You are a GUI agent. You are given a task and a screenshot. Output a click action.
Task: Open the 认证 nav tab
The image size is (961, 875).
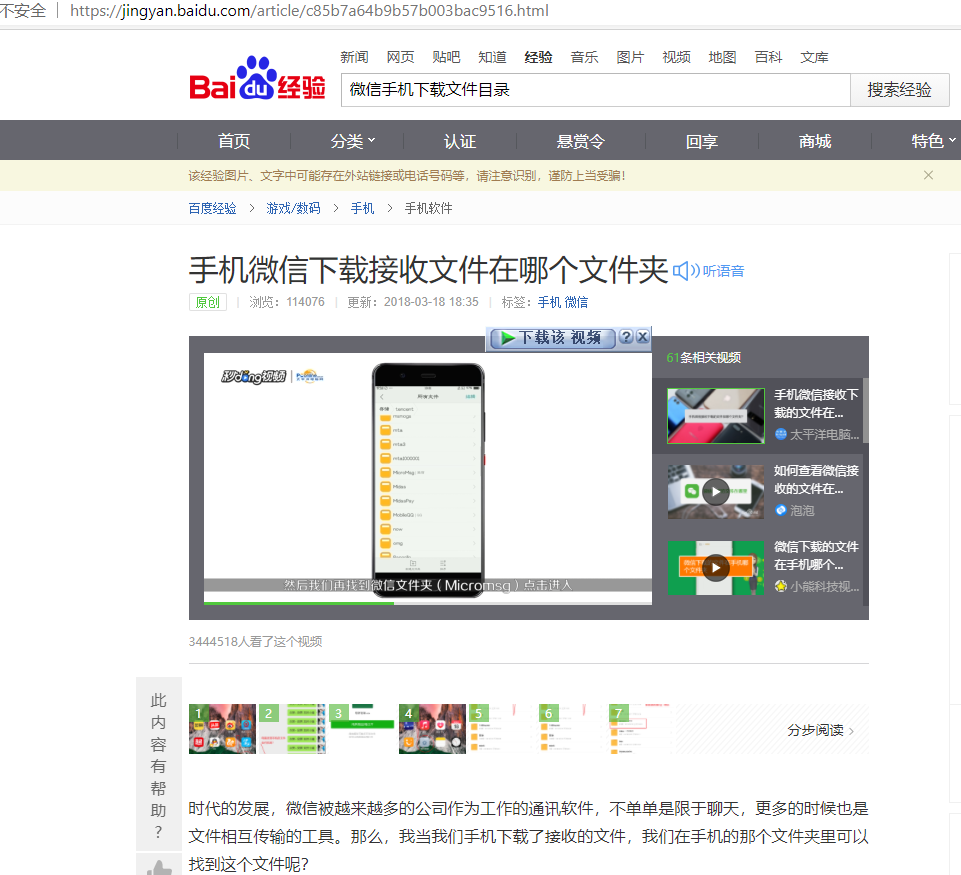pyautogui.click(x=460, y=141)
